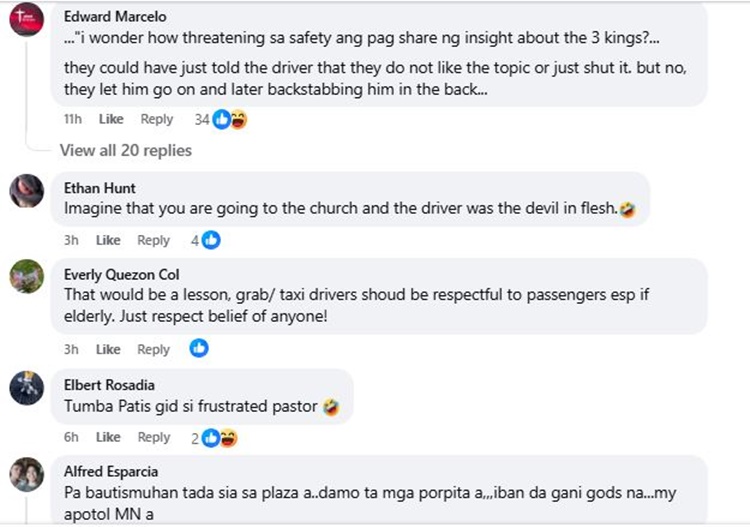This screenshot has height=527, width=750.
Task: Open Ethan Hunt's profile avatar
Action: click(26, 191)
